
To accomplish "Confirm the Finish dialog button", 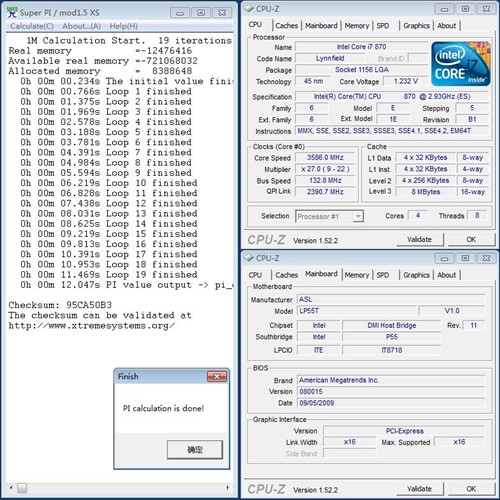I will 195,450.
